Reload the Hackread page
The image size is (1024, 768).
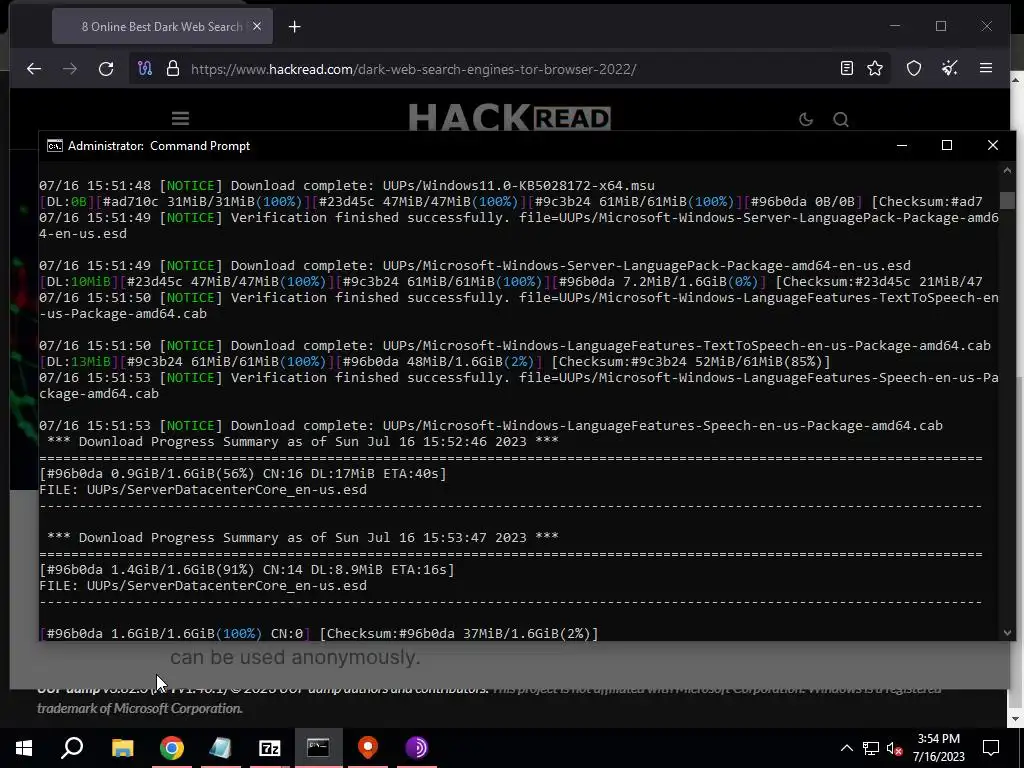coord(106,69)
